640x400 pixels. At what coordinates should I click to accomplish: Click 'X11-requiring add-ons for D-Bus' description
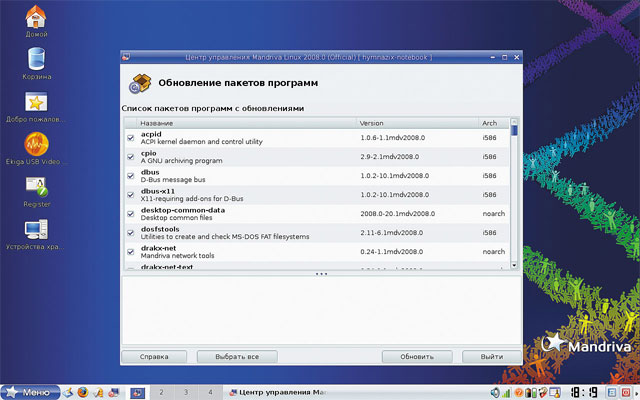click(x=192, y=199)
